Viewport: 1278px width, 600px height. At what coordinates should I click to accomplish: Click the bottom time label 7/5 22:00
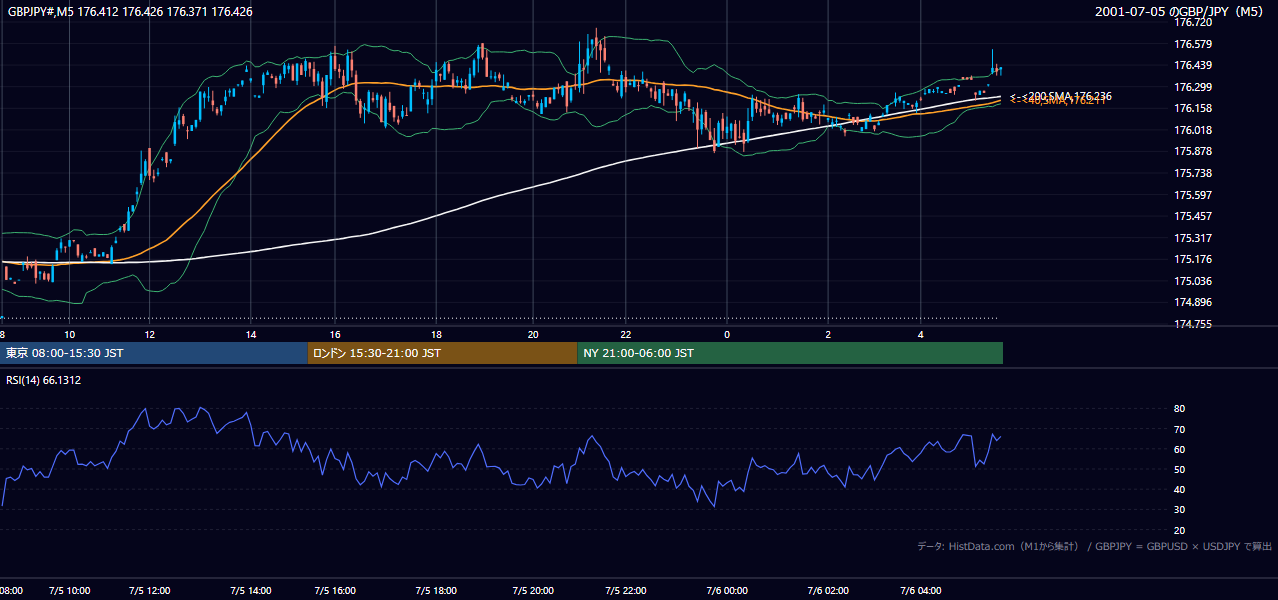(x=625, y=591)
